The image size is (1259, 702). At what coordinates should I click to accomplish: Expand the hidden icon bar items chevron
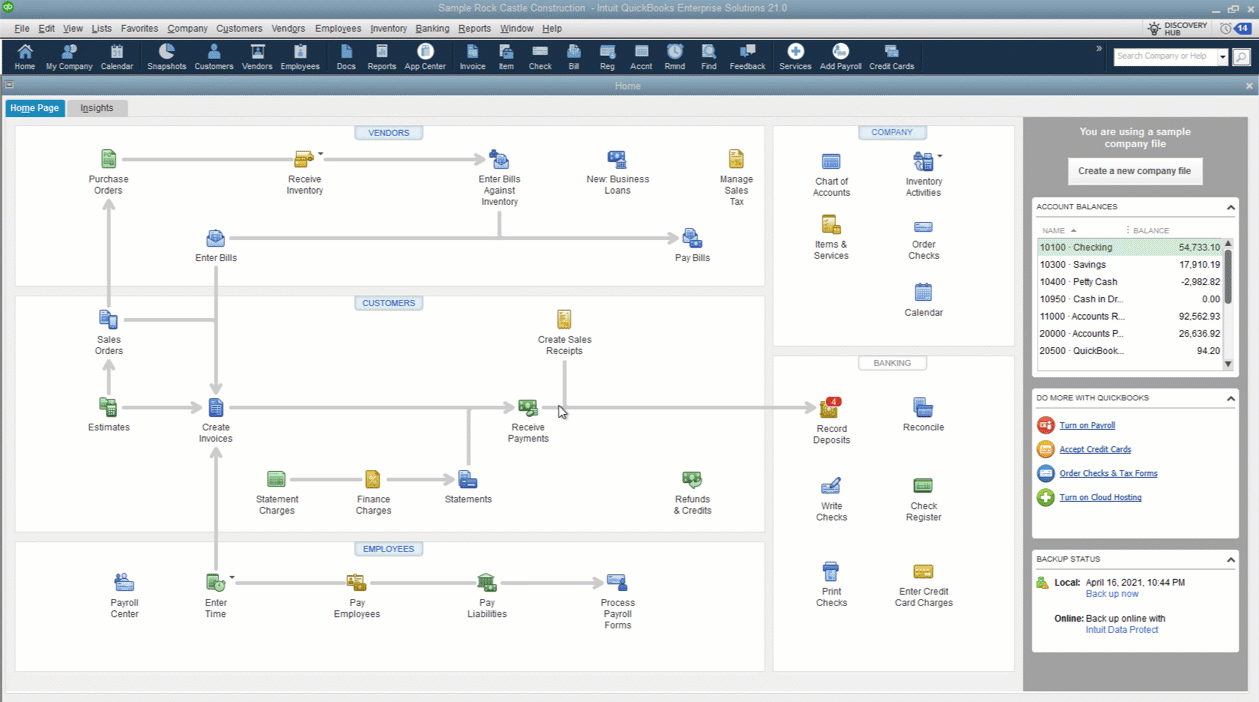click(x=1099, y=49)
